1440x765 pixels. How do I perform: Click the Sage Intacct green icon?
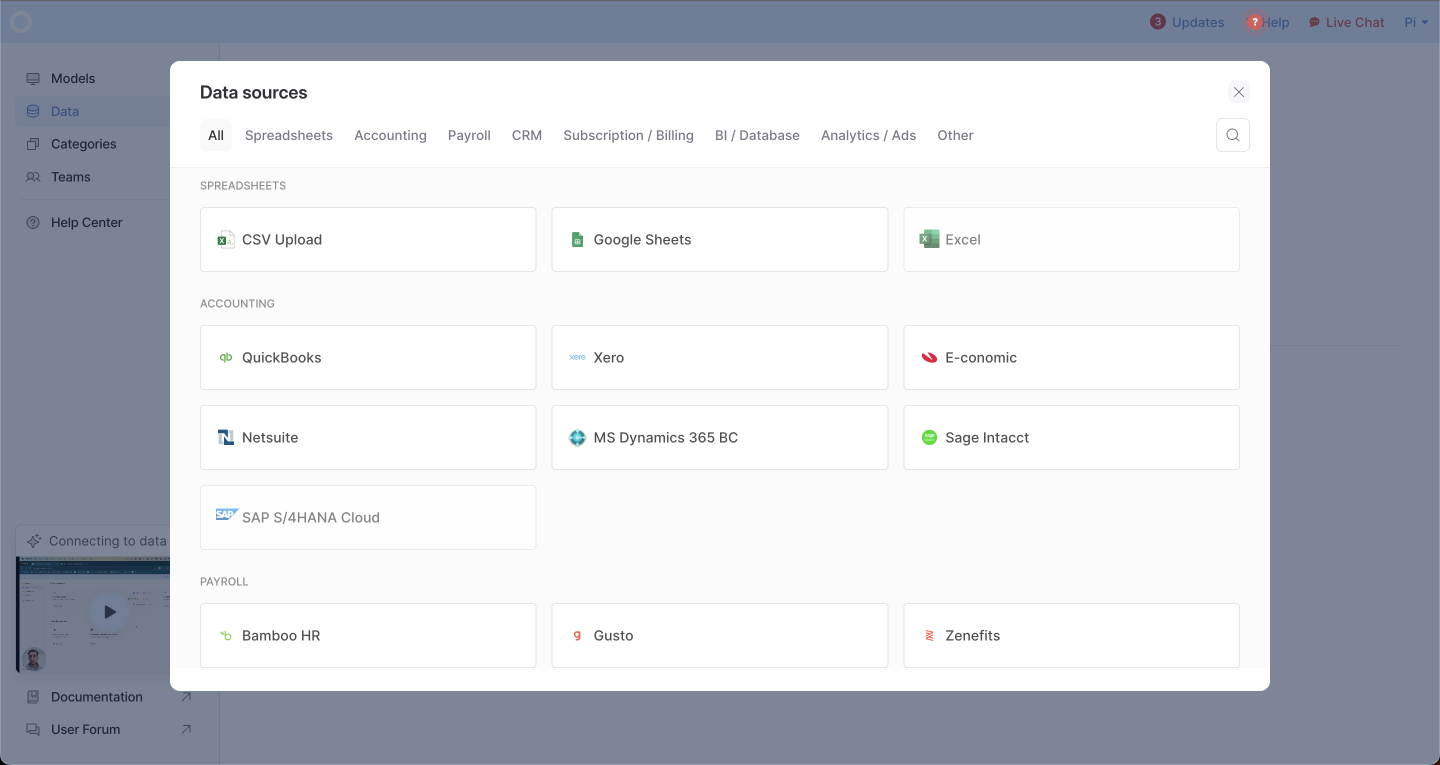pos(929,438)
